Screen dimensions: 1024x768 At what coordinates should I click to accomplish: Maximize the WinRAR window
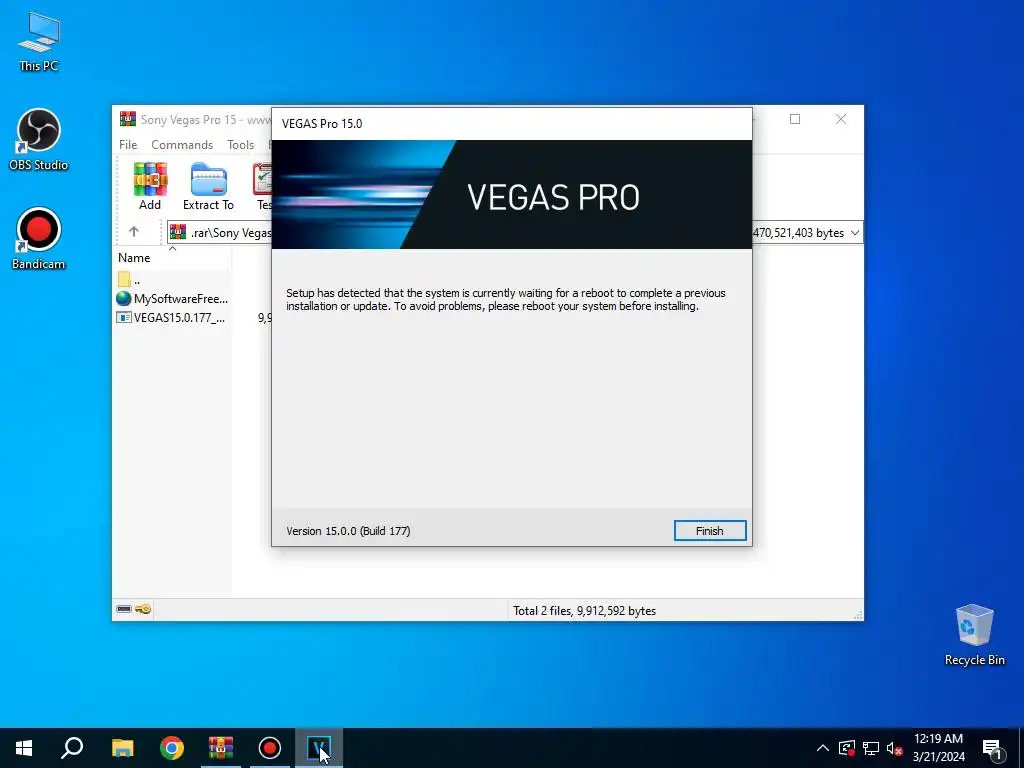point(795,119)
